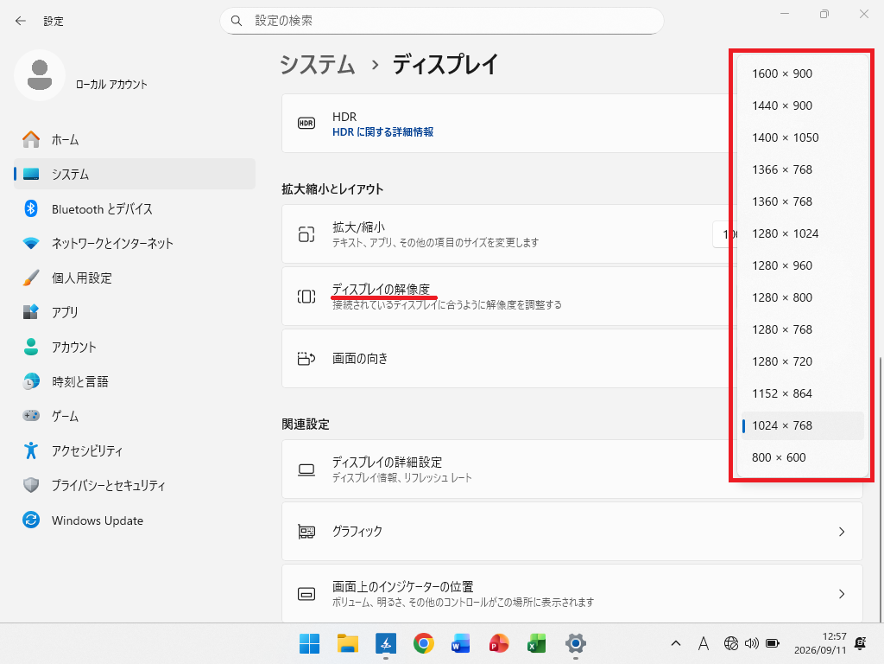The height and width of the screenshot is (664, 885).
Task: Open the taskbar clock and date
Action: click(x=820, y=643)
